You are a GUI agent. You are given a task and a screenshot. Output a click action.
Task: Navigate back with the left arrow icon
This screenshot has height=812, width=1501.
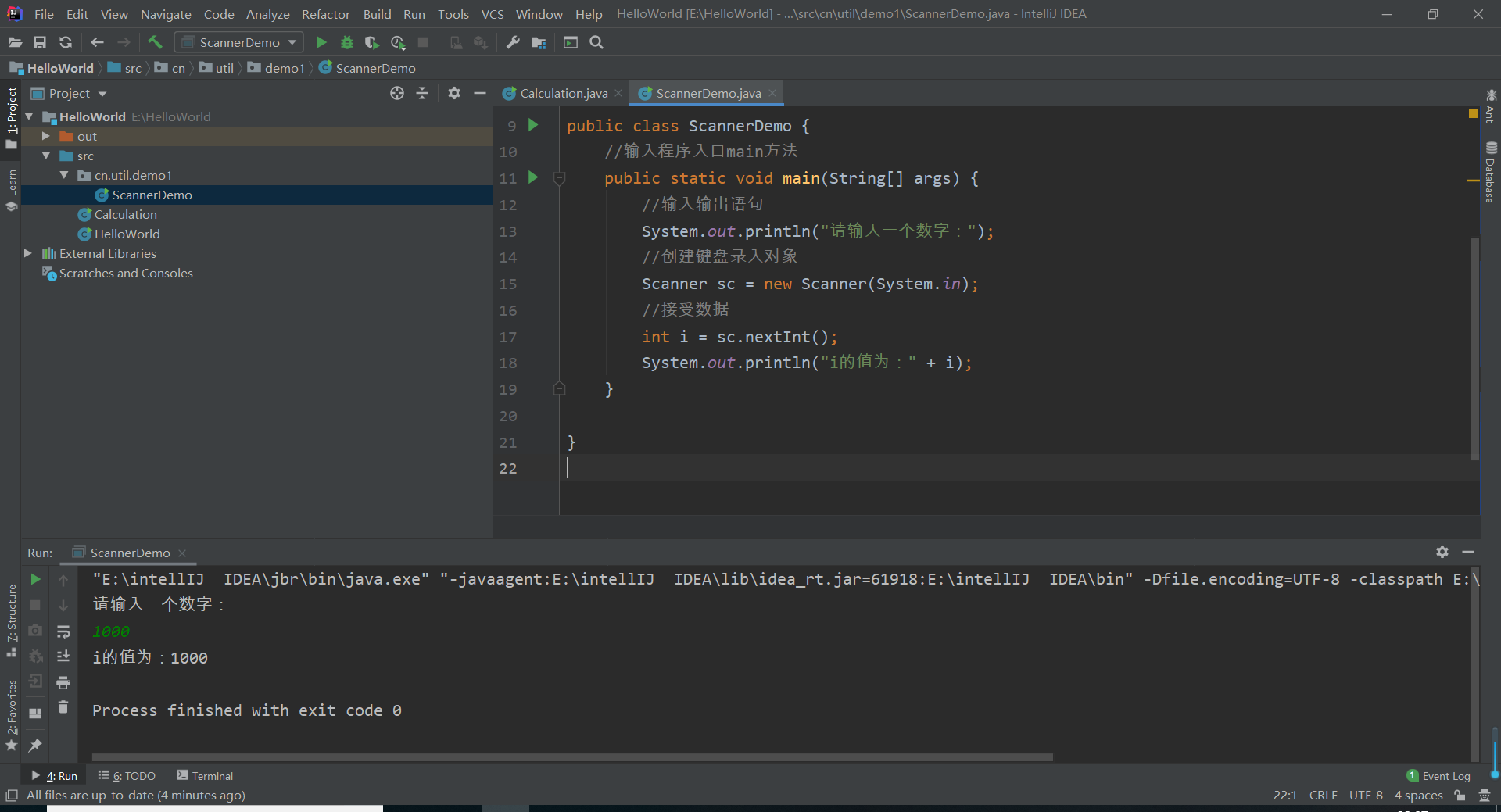97,42
